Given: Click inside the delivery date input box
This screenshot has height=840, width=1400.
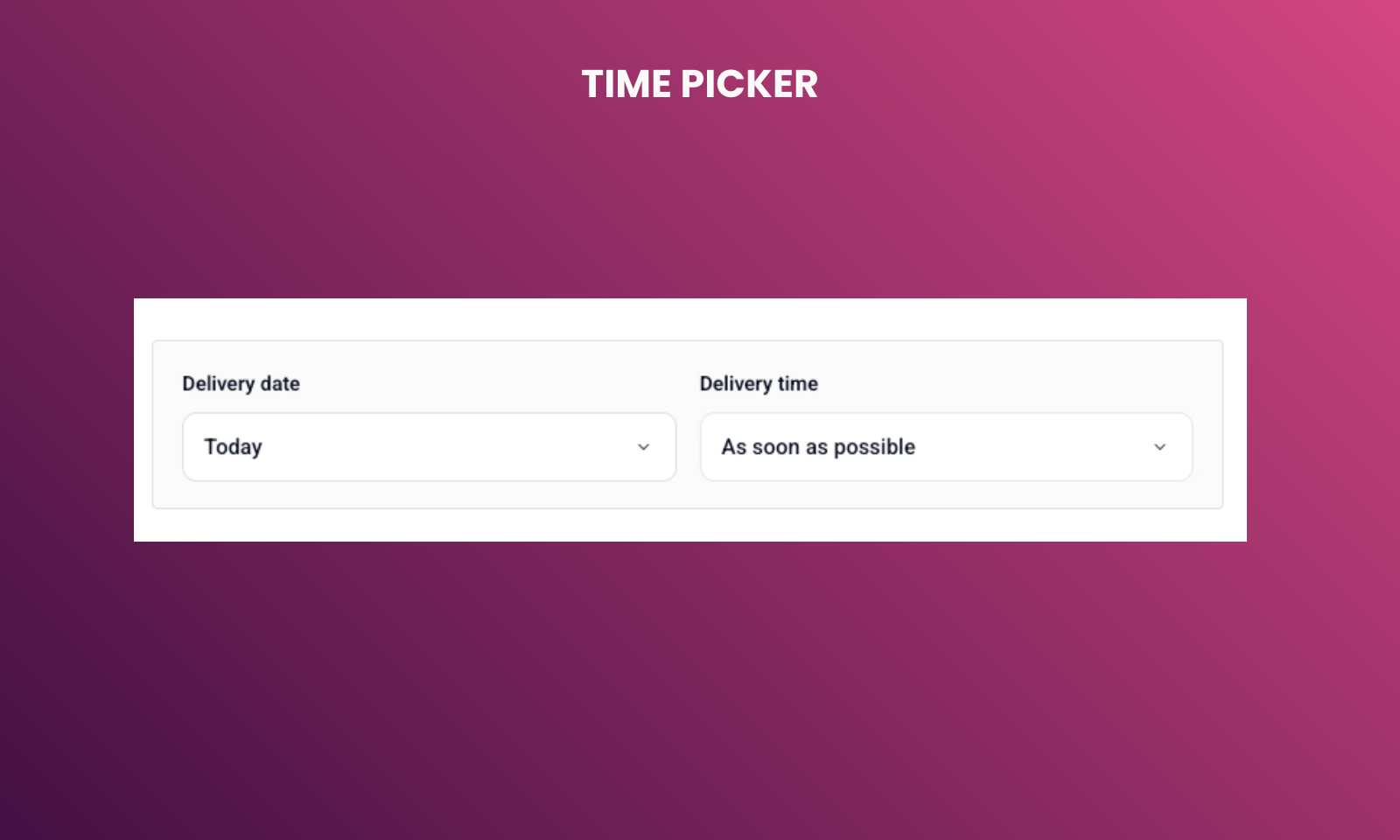Looking at the screenshot, I should coord(429,447).
